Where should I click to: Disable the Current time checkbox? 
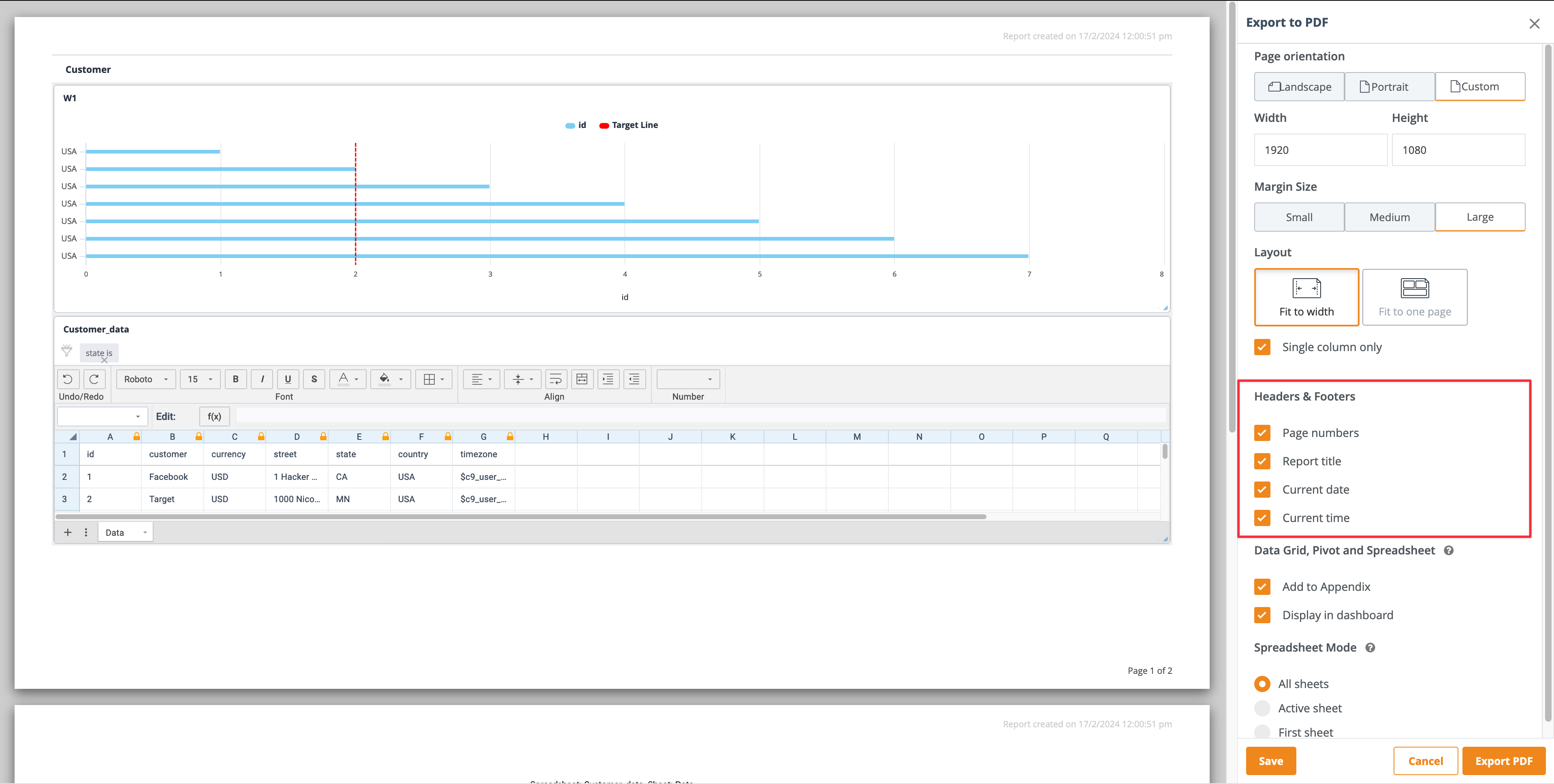1262,517
